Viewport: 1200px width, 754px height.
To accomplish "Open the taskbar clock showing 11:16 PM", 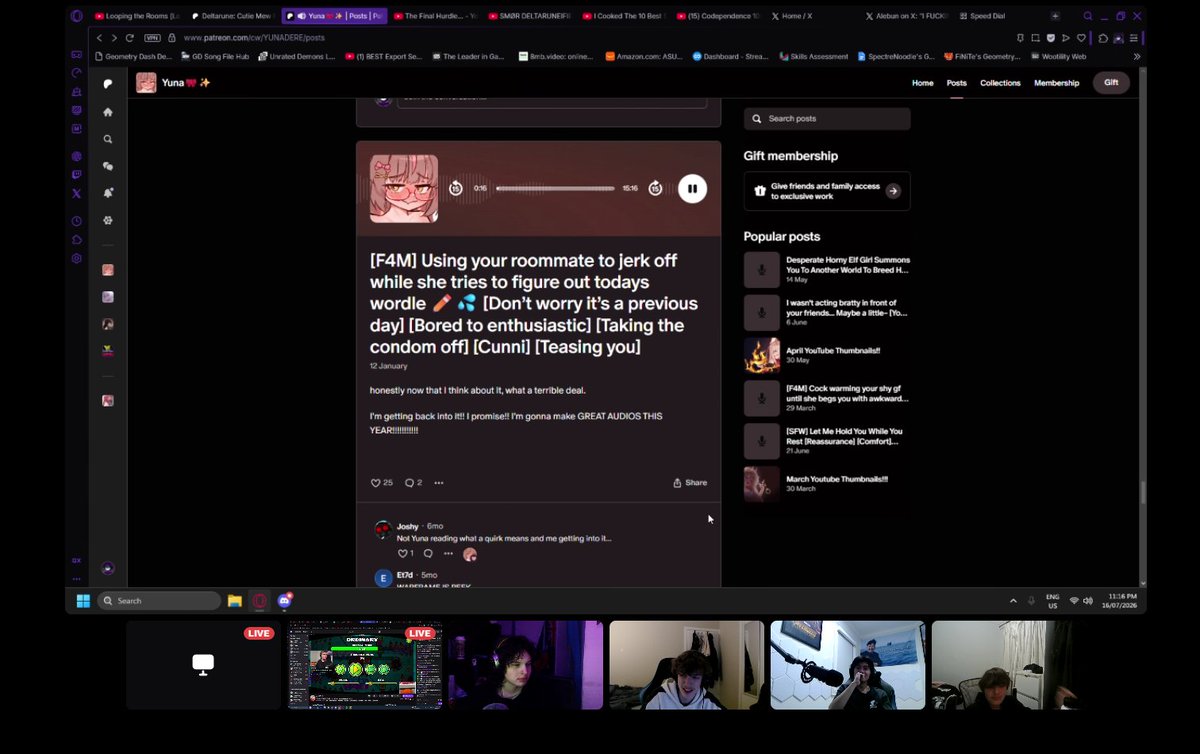I will [1118, 601].
